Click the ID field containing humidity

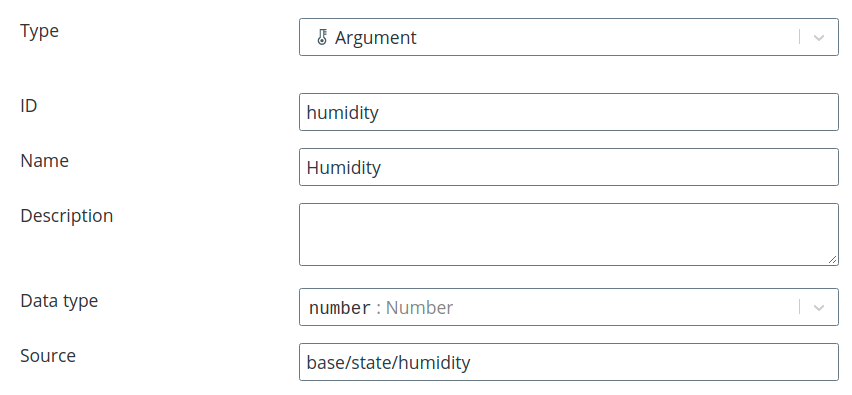[x=569, y=112]
